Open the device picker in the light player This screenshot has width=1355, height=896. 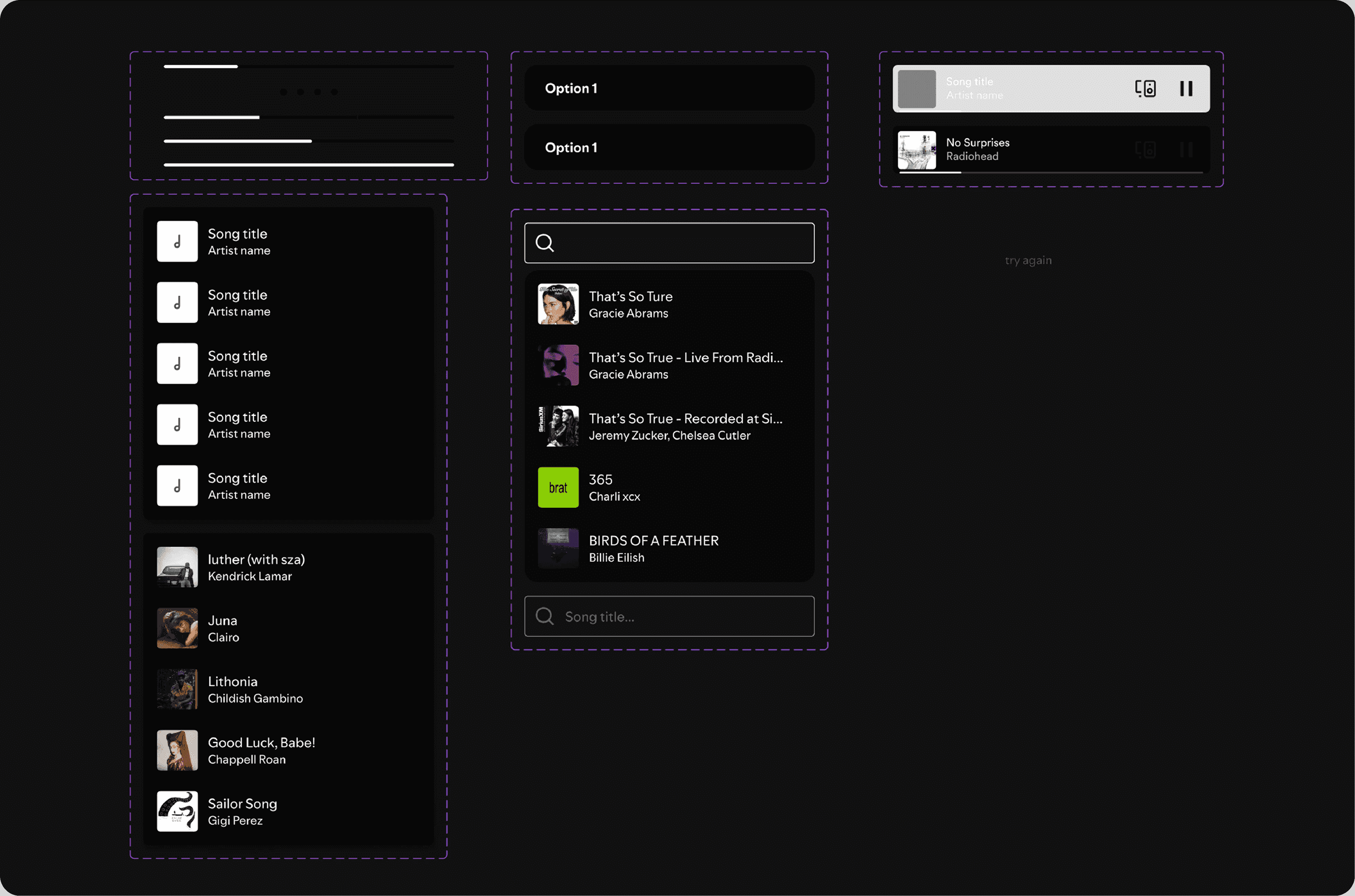point(1145,89)
